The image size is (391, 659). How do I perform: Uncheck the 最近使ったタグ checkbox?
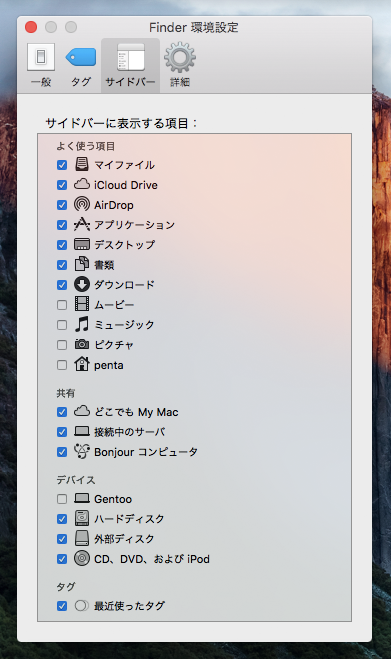tap(62, 606)
